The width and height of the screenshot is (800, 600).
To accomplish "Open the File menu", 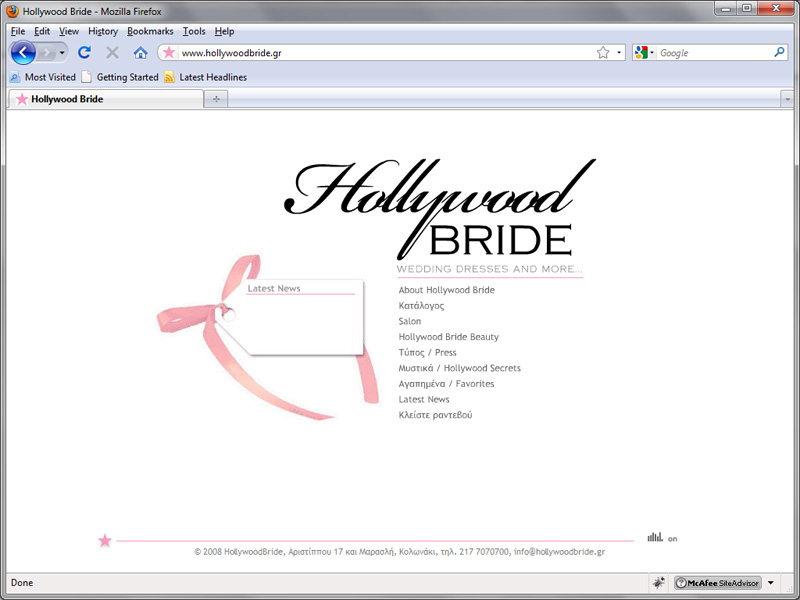I will point(18,31).
